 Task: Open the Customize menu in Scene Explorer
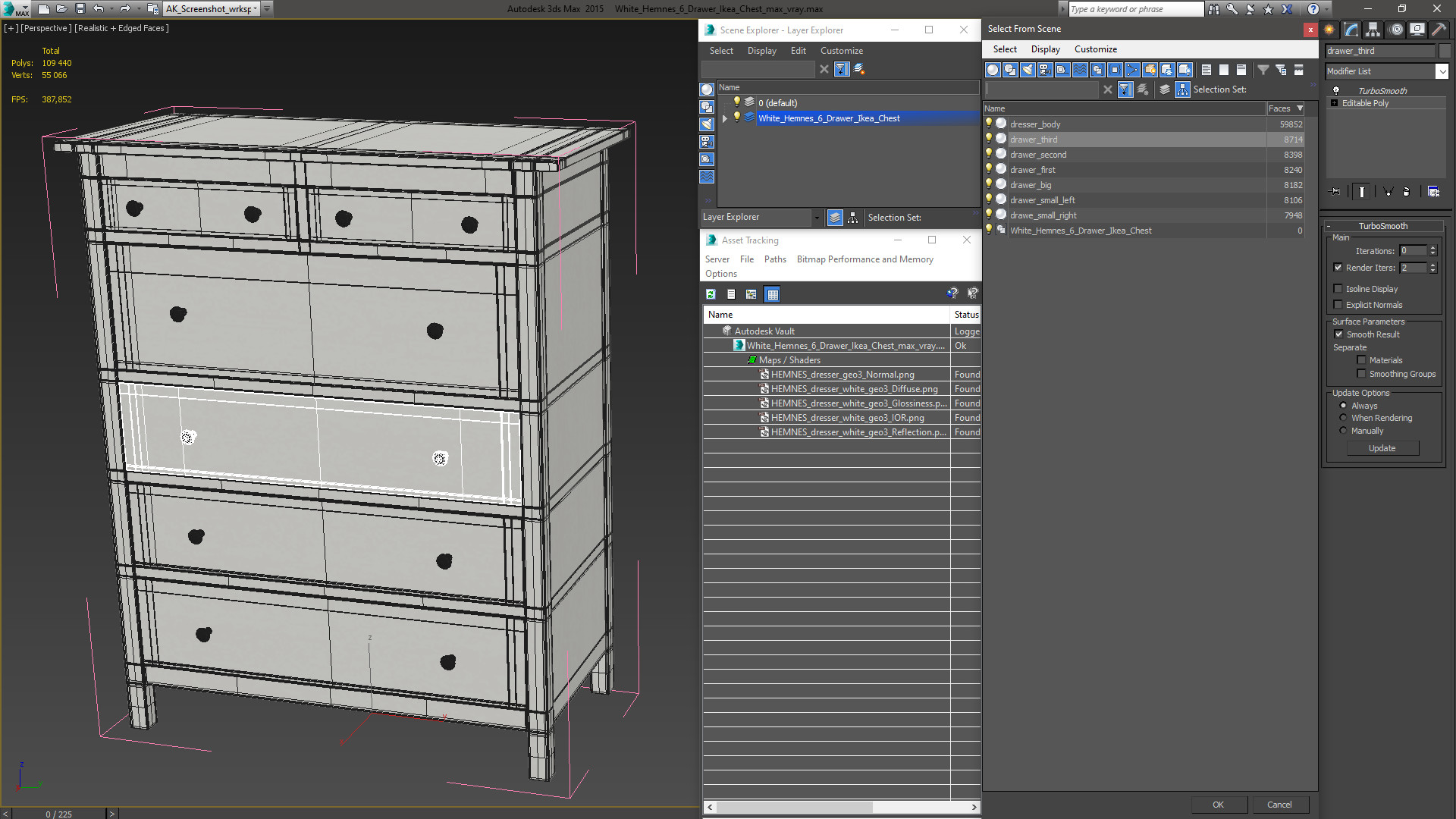tap(841, 51)
